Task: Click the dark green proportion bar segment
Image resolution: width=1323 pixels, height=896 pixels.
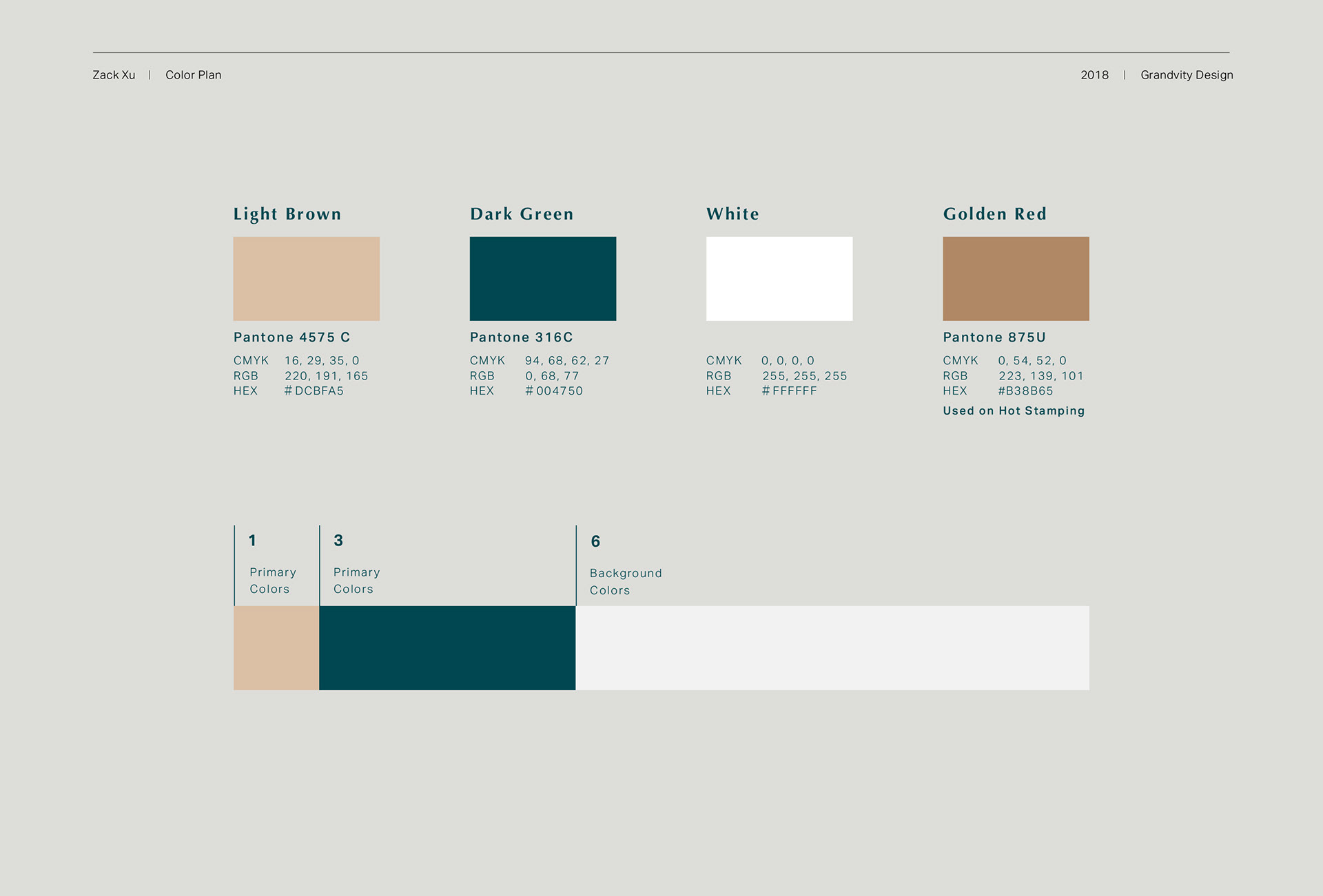Action: click(x=447, y=647)
